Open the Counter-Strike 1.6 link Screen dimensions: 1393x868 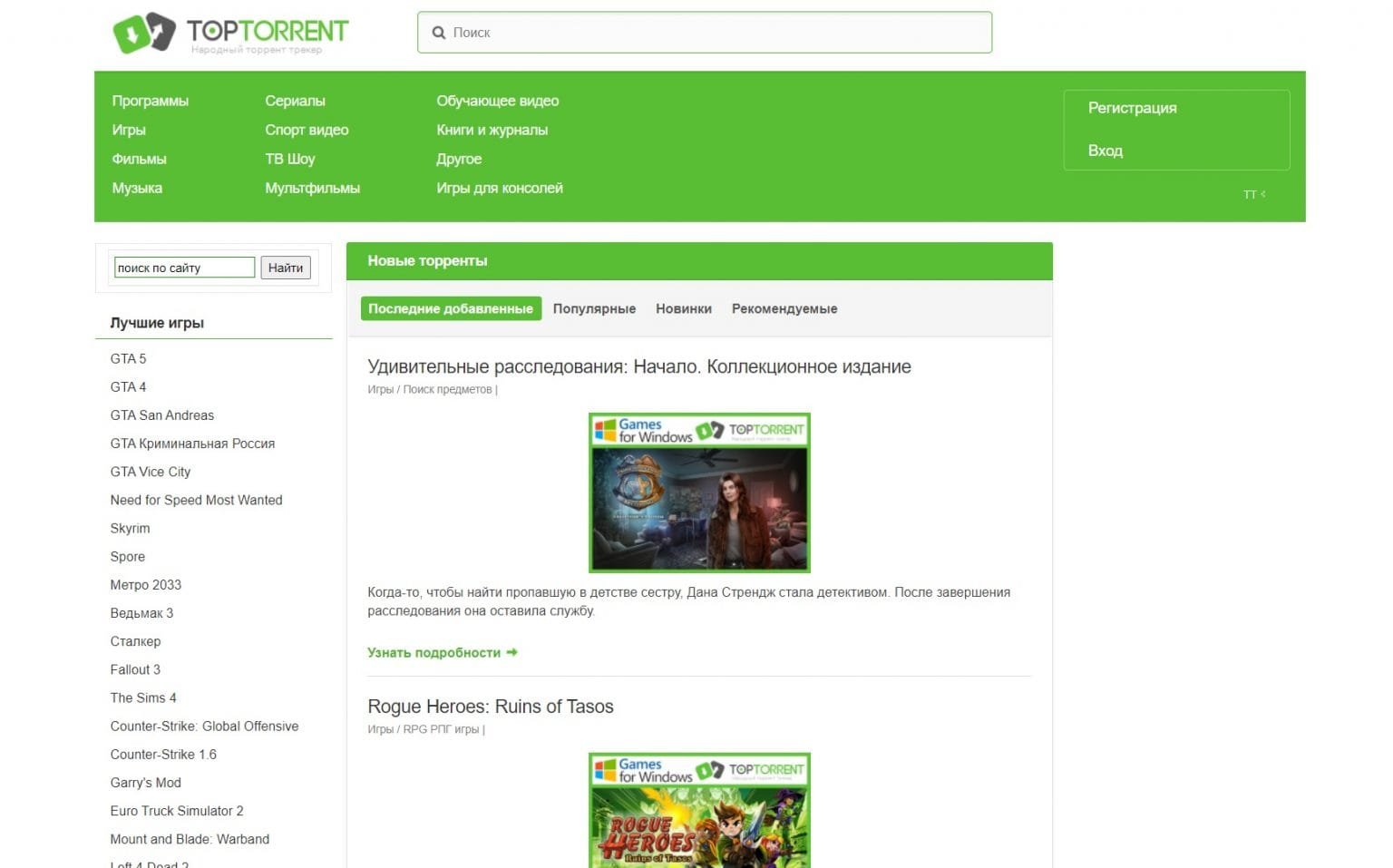(163, 754)
